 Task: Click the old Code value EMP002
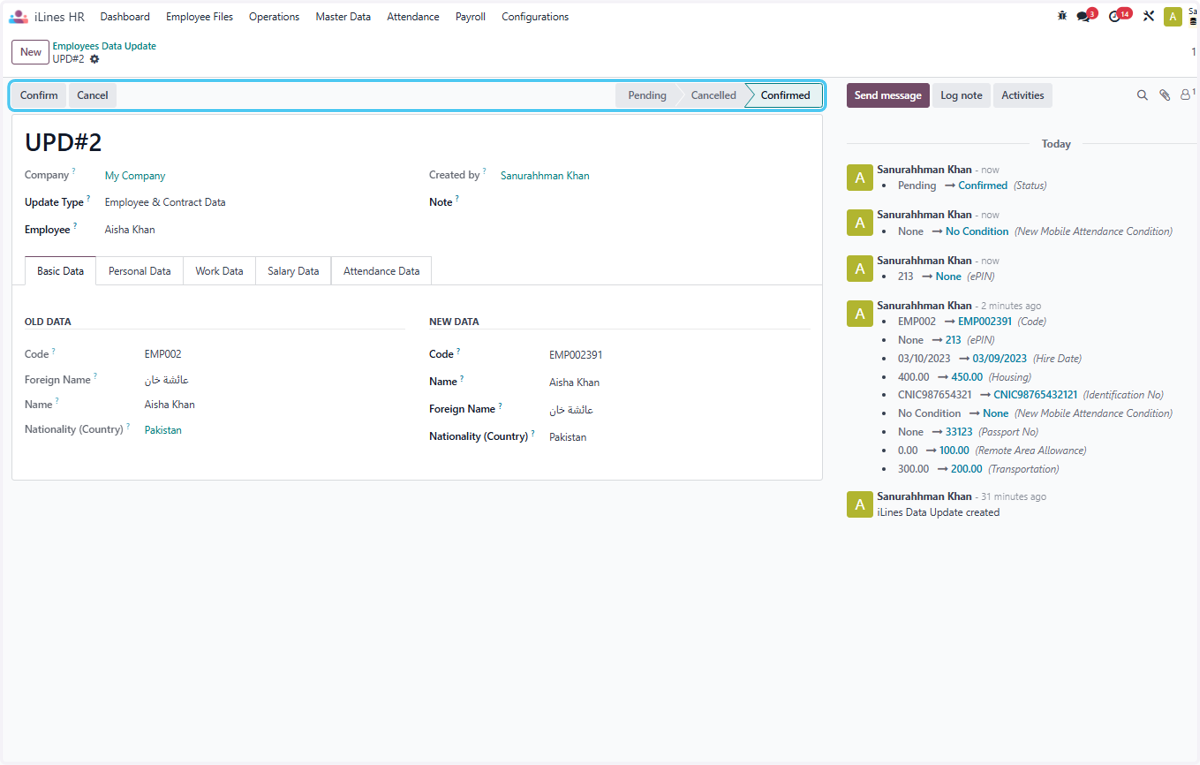tap(163, 354)
